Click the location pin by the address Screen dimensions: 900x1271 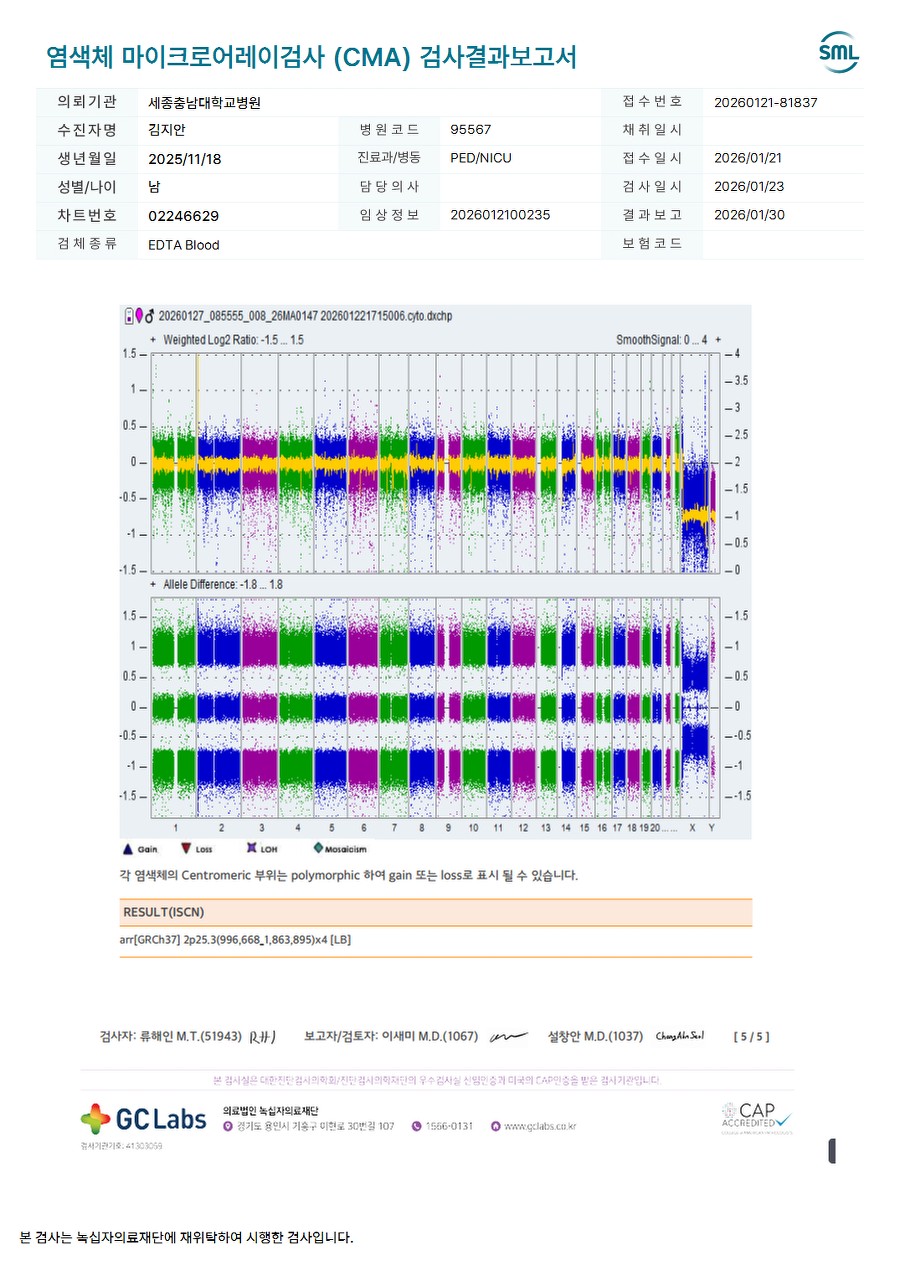[228, 1126]
